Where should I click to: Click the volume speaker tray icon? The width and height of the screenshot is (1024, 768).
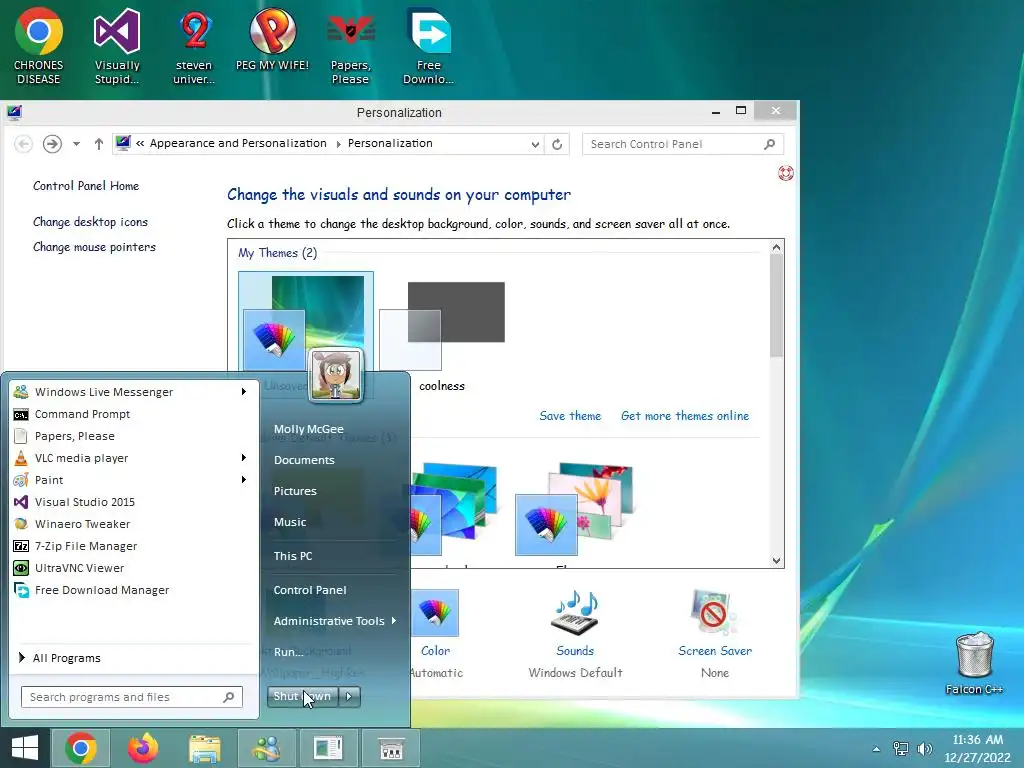[924, 748]
